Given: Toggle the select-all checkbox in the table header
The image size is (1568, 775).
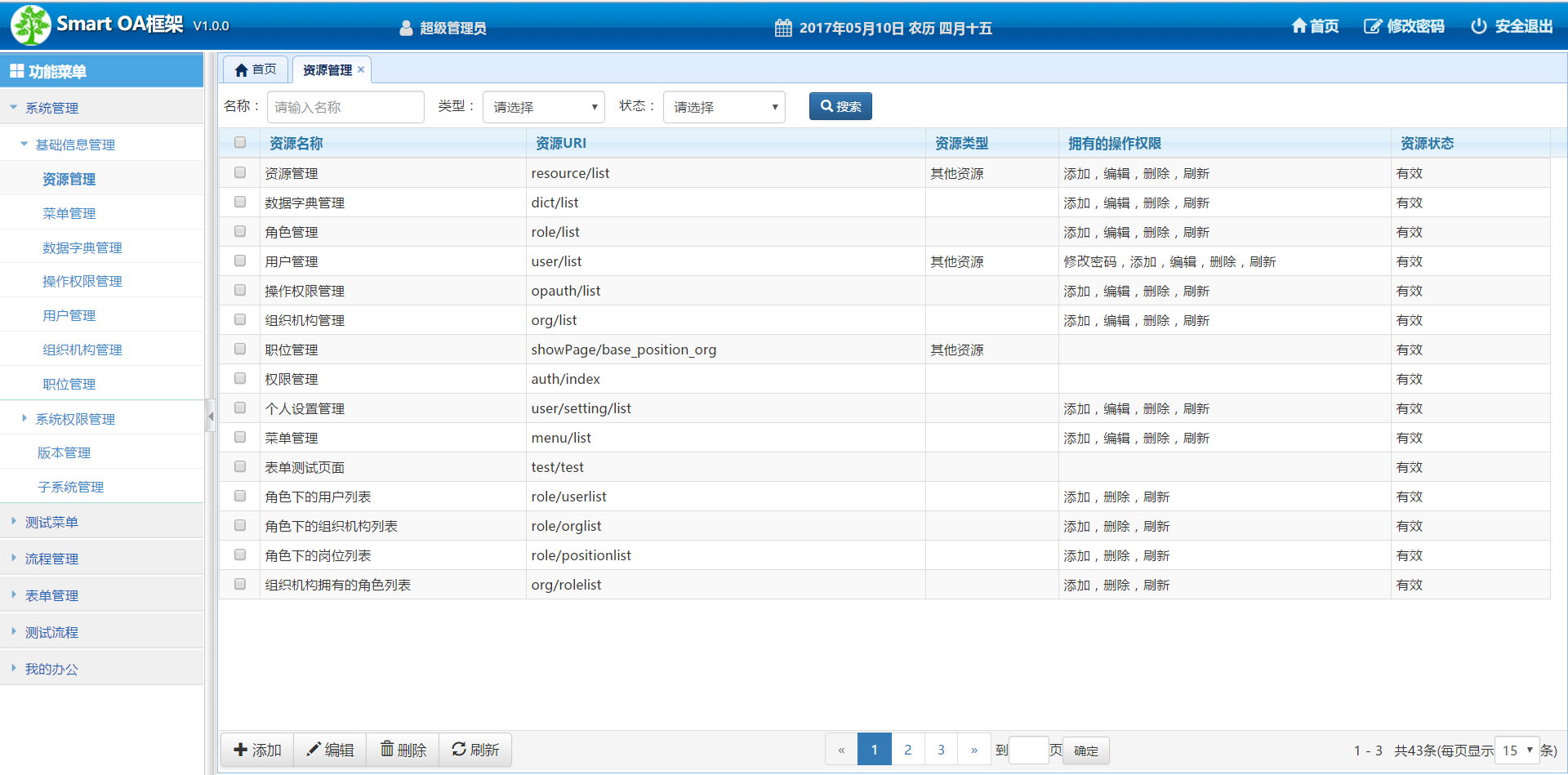Looking at the screenshot, I should (x=240, y=142).
